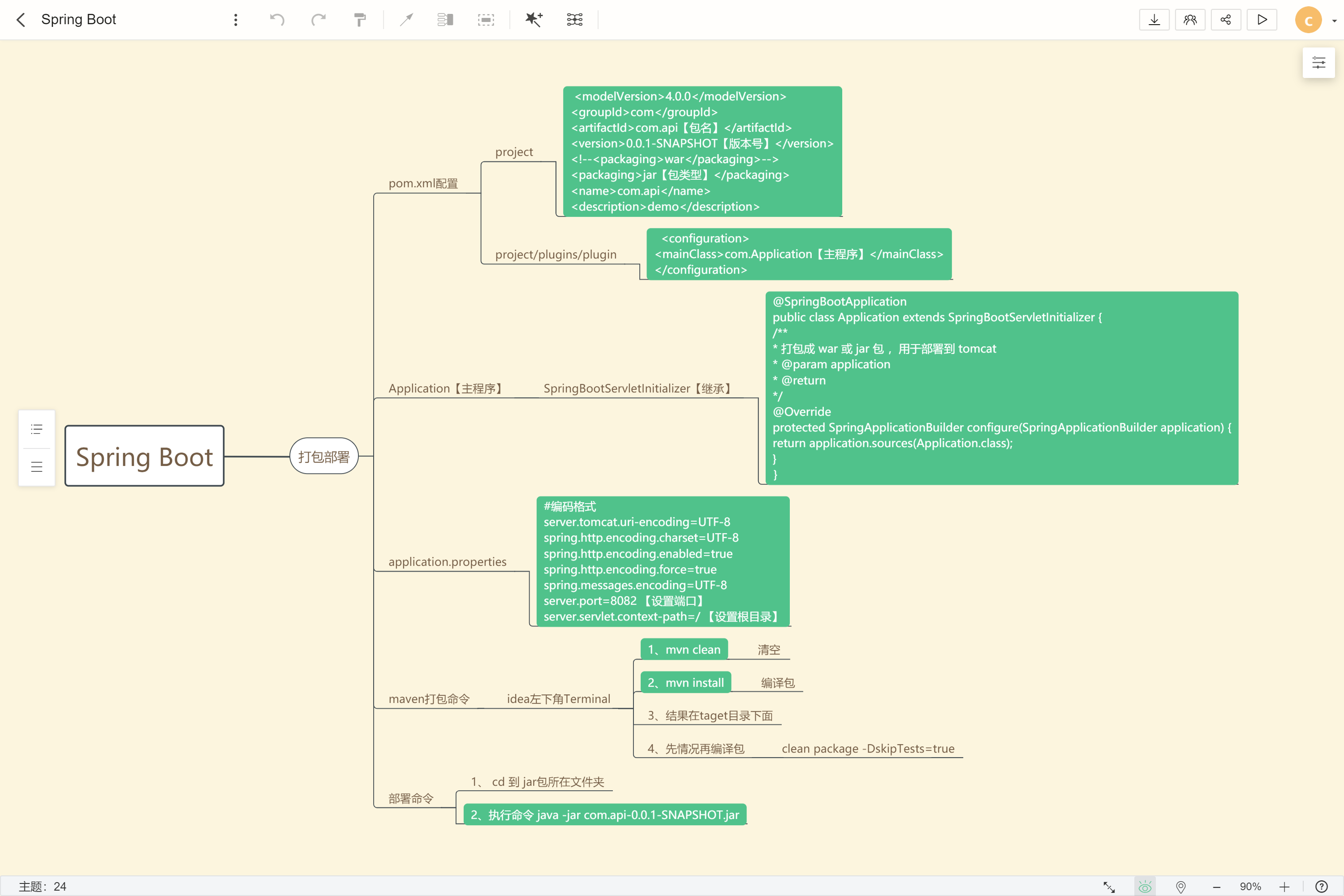Select the cd 到 jar包所在文件夹 node

click(x=538, y=782)
